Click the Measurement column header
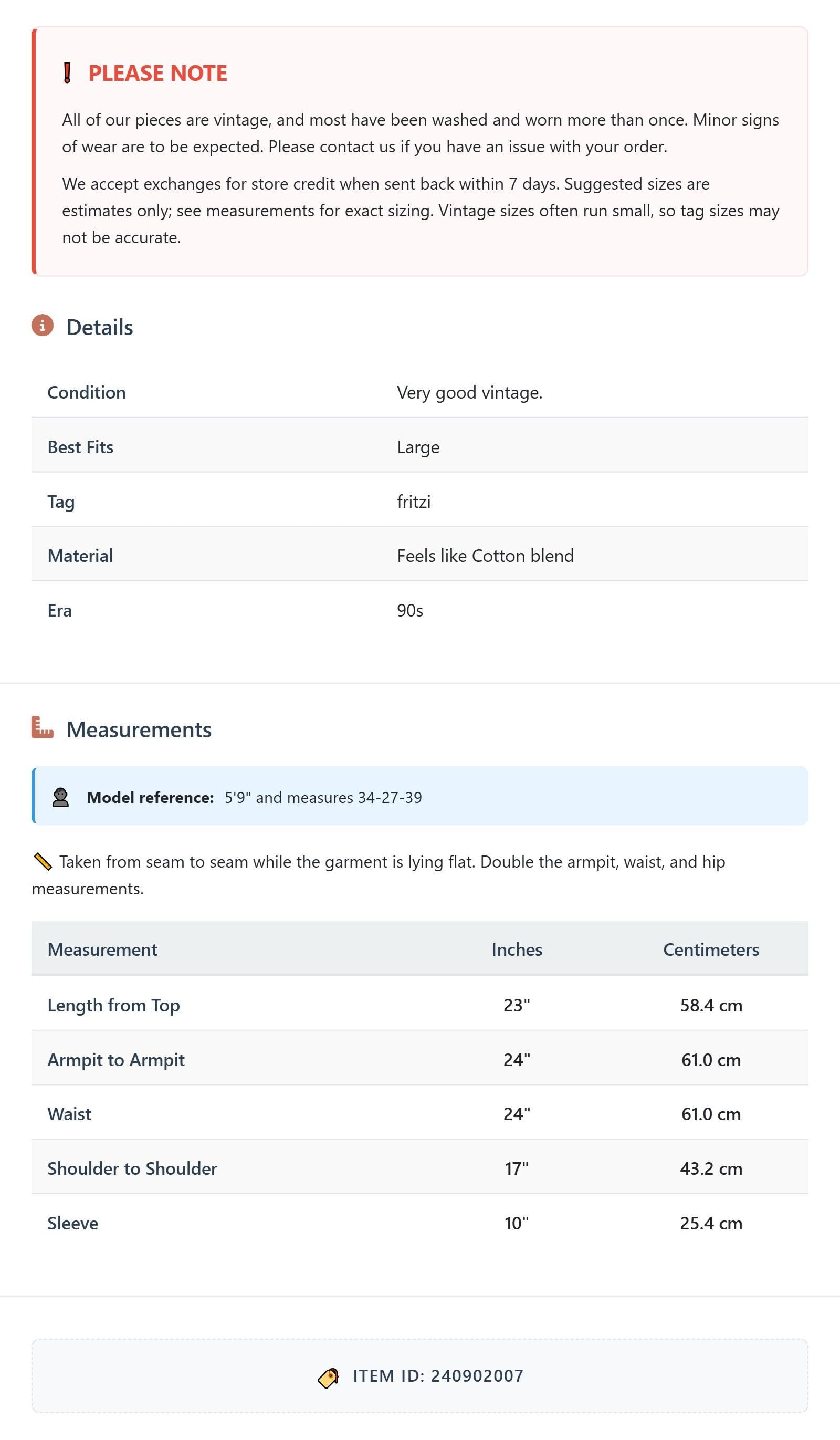840x1440 pixels. click(102, 949)
